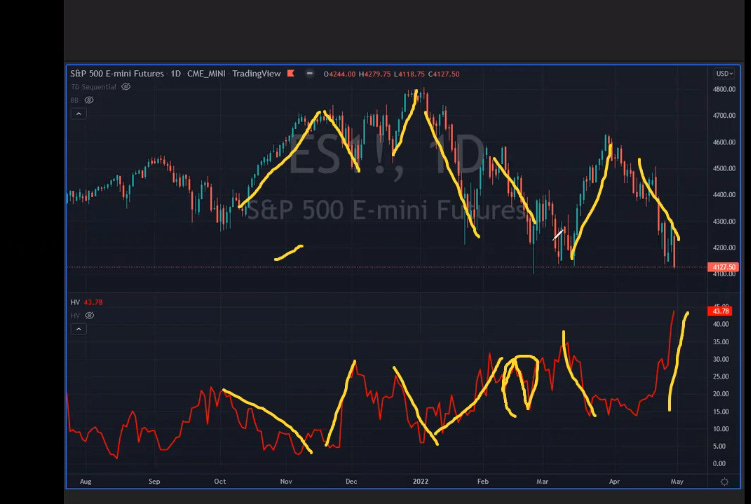
Task: Click the 4500.00 price scale label
Action: 724,168
